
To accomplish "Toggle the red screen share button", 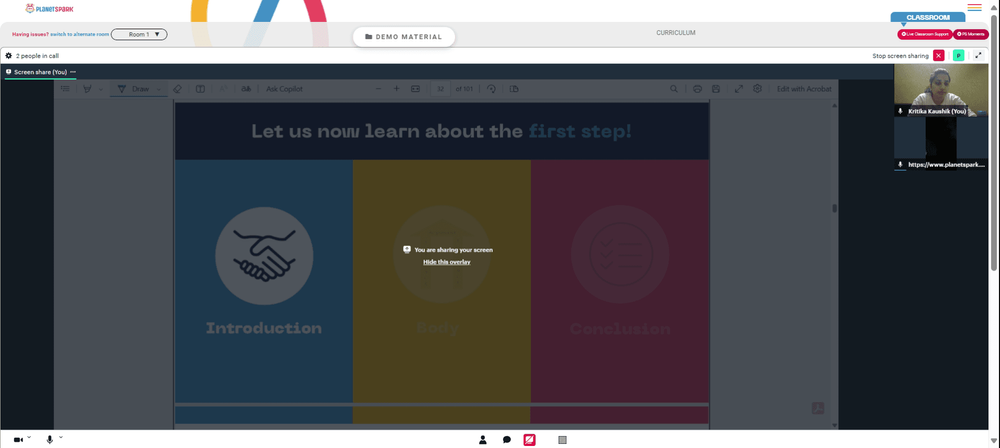I will [x=529, y=440].
